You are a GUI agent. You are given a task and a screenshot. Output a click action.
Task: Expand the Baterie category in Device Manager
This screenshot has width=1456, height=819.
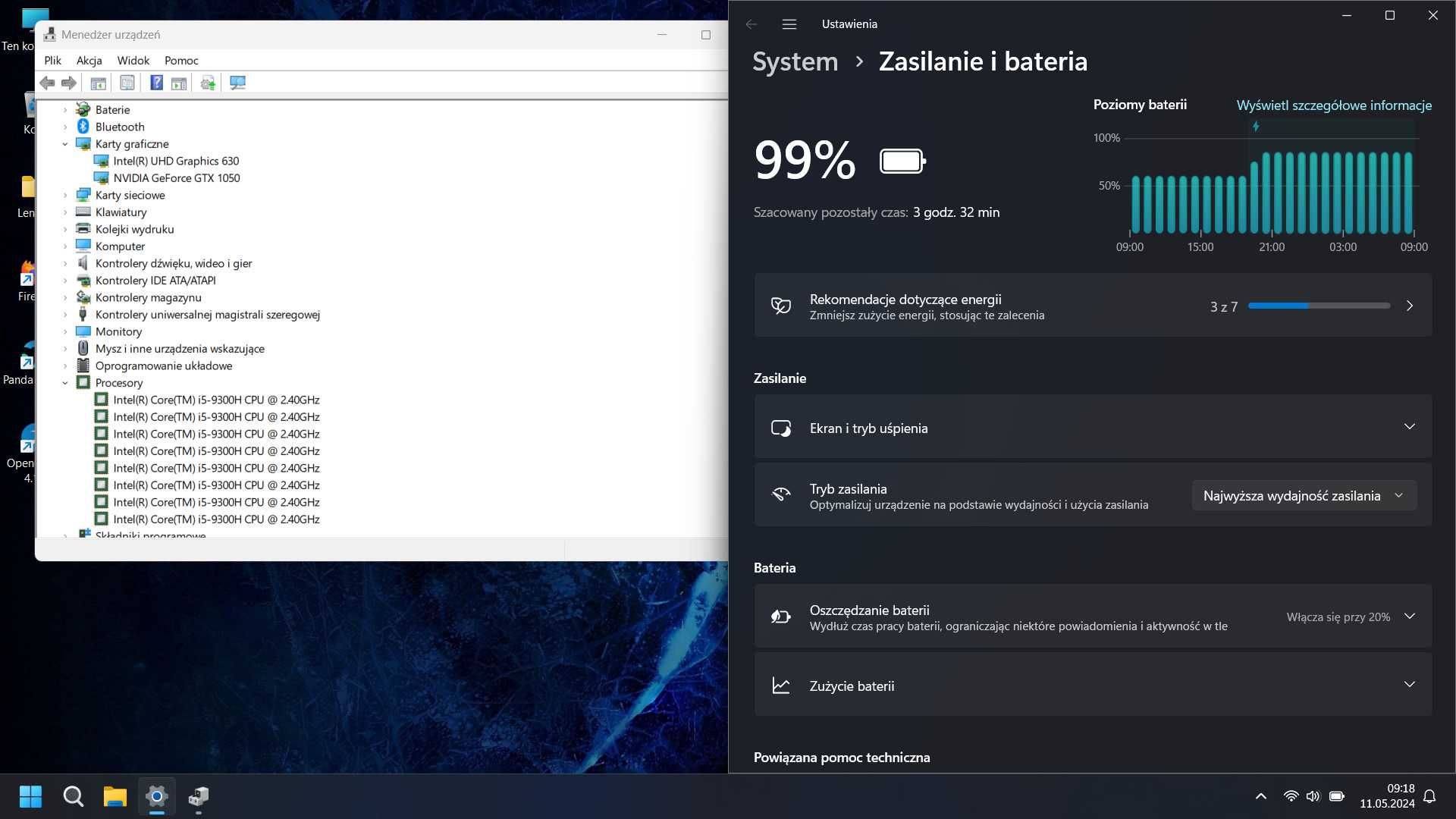[x=65, y=109]
